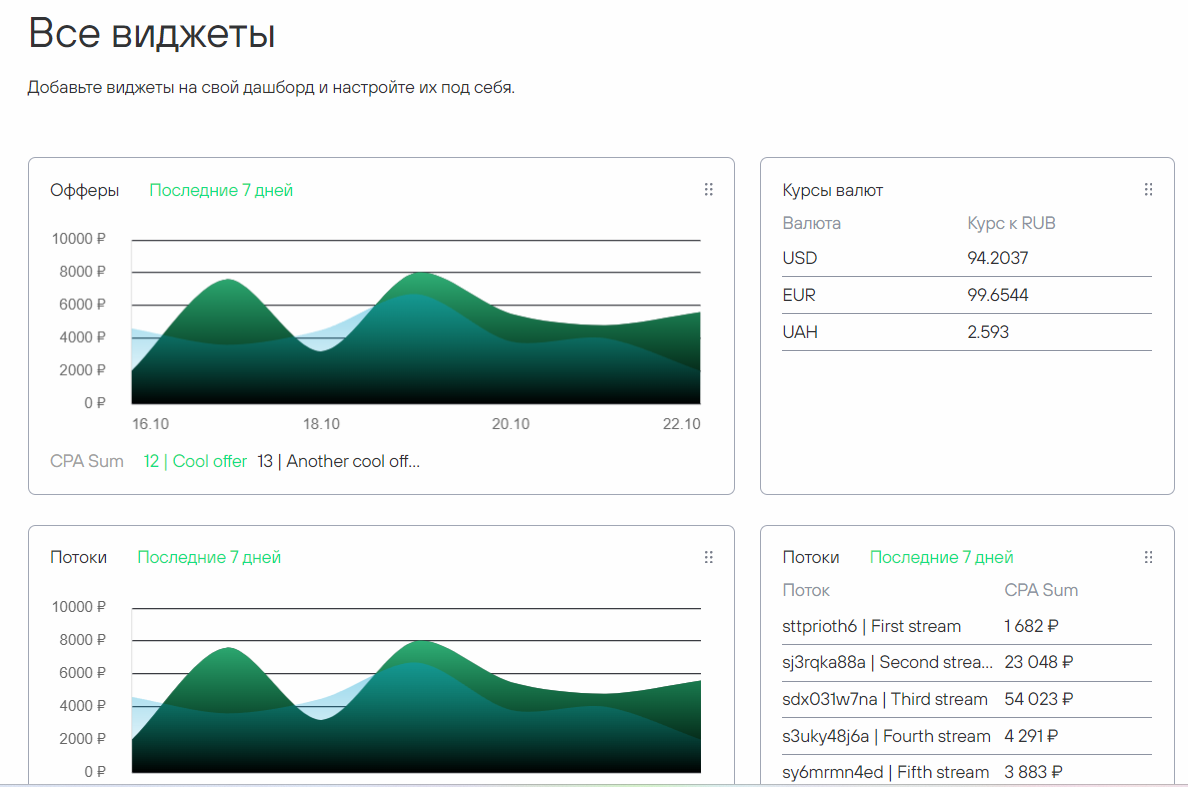The width and height of the screenshot is (1188, 787).
Task: Click the Офферы widget title
Action: [84, 190]
